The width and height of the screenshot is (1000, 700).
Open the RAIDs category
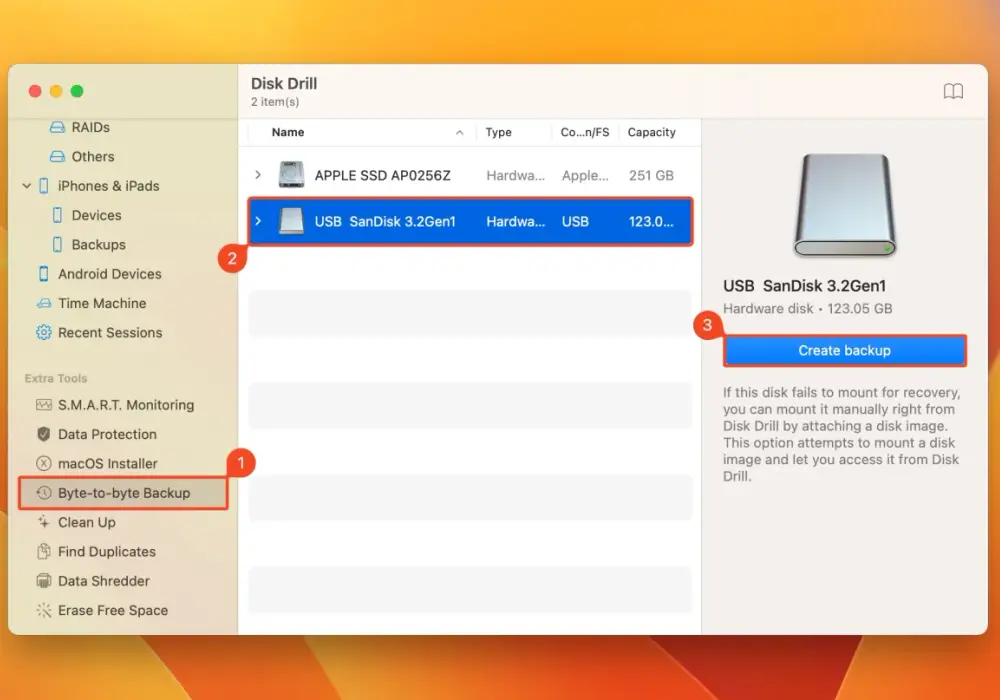91,127
